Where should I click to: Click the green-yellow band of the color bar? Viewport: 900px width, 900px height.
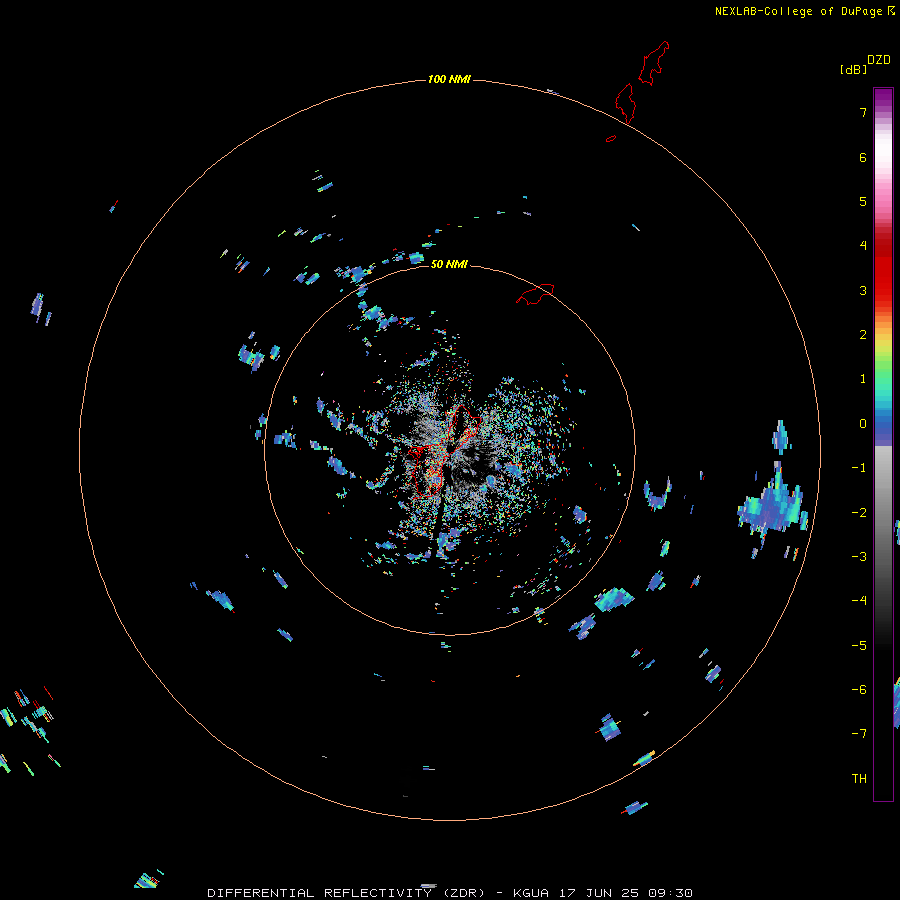pos(883,359)
